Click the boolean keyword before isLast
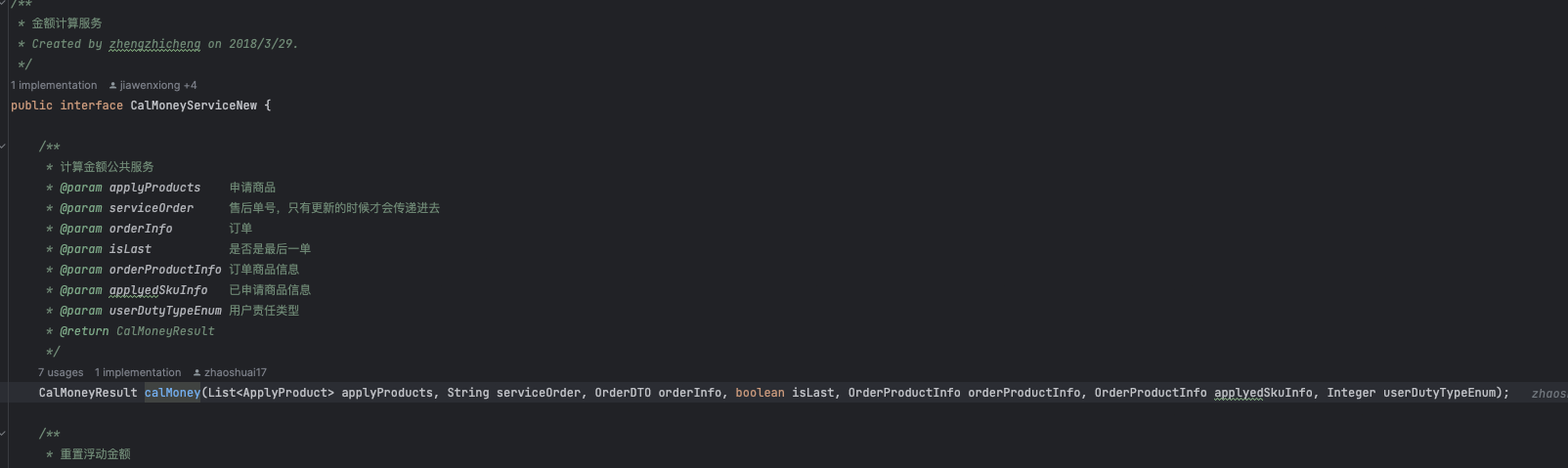Image resolution: width=1568 pixels, height=468 pixels. [760, 393]
